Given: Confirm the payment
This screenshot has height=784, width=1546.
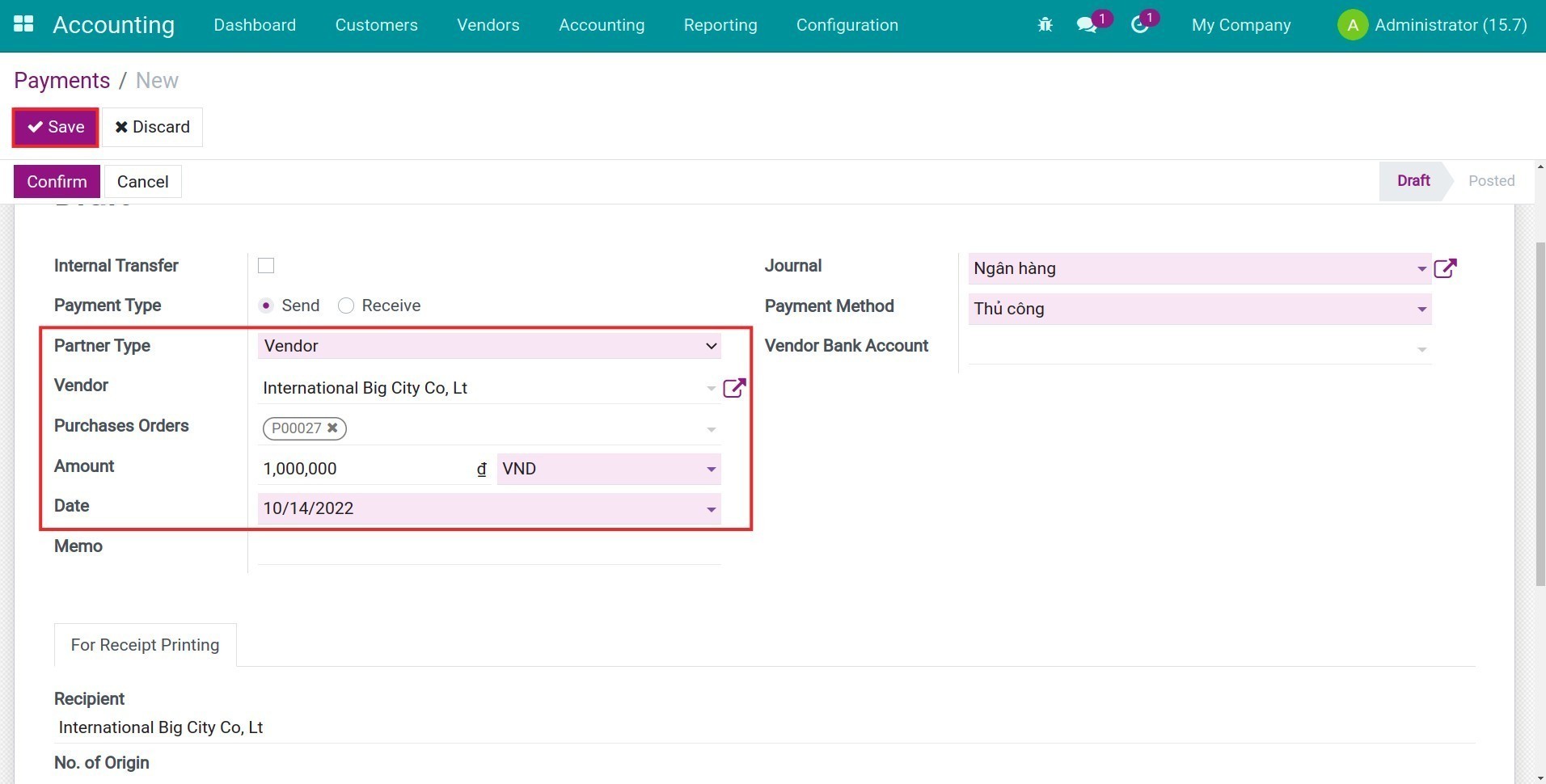Looking at the screenshot, I should 56,181.
